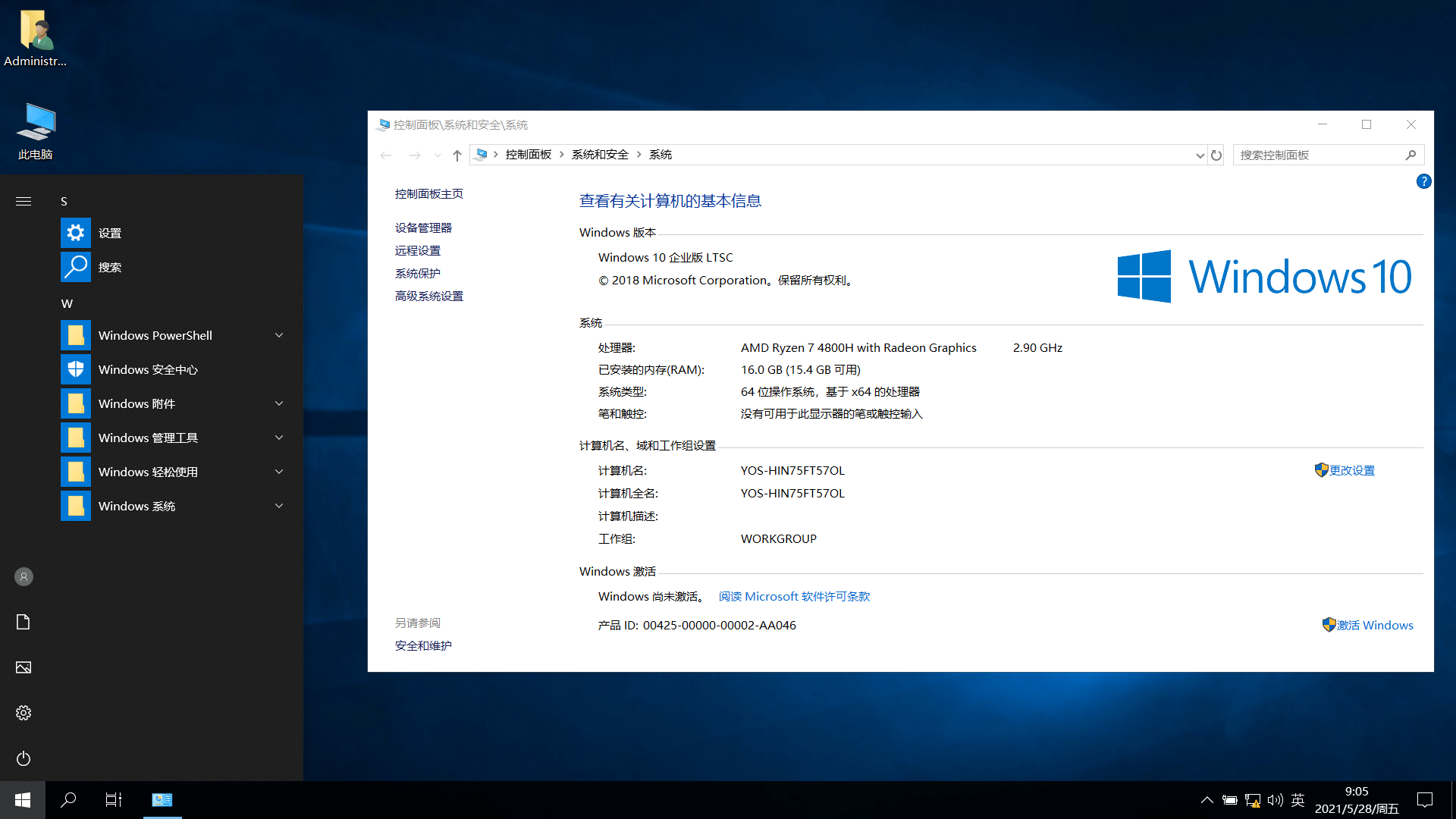Screen dimensions: 1456x819
Task: Click the Windows Start button on taskbar
Action: click(23, 800)
